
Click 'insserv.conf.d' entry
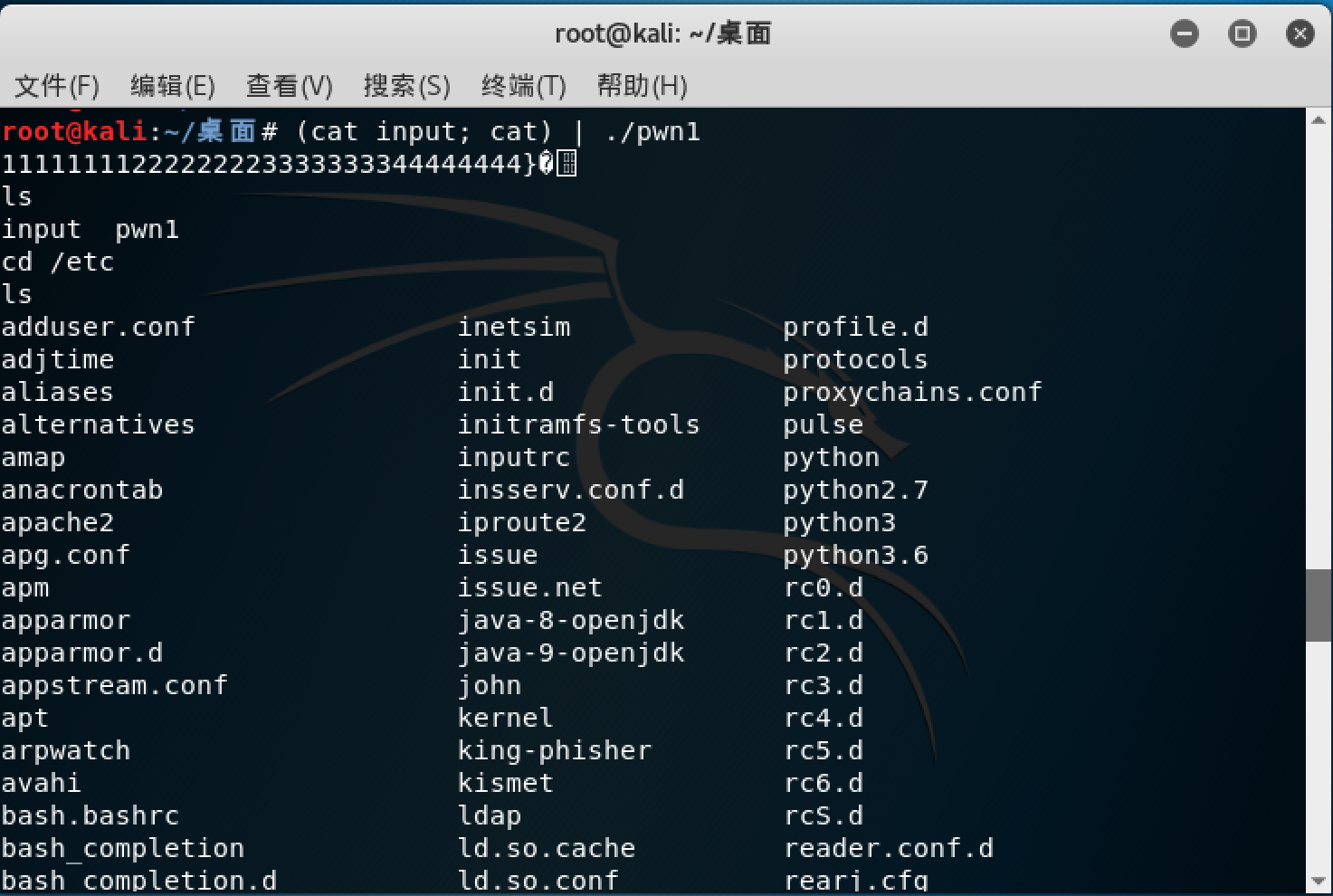(571, 490)
